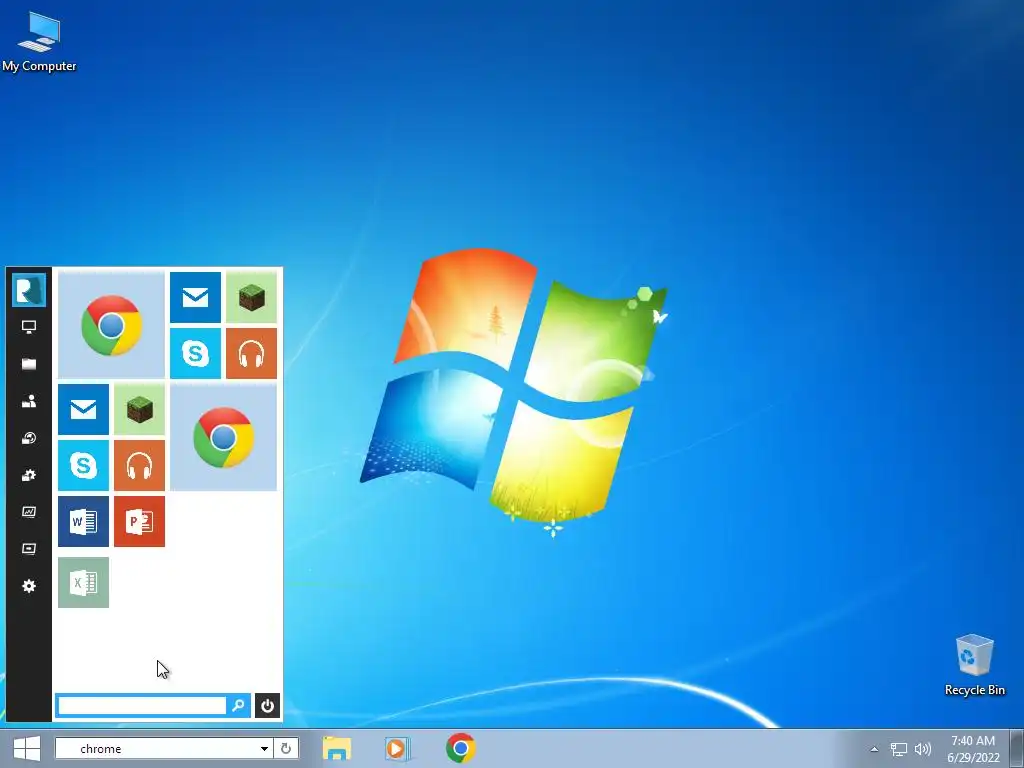Open the headphones tile in the upper group
Image resolution: width=1024 pixels, height=768 pixels.
(251, 353)
